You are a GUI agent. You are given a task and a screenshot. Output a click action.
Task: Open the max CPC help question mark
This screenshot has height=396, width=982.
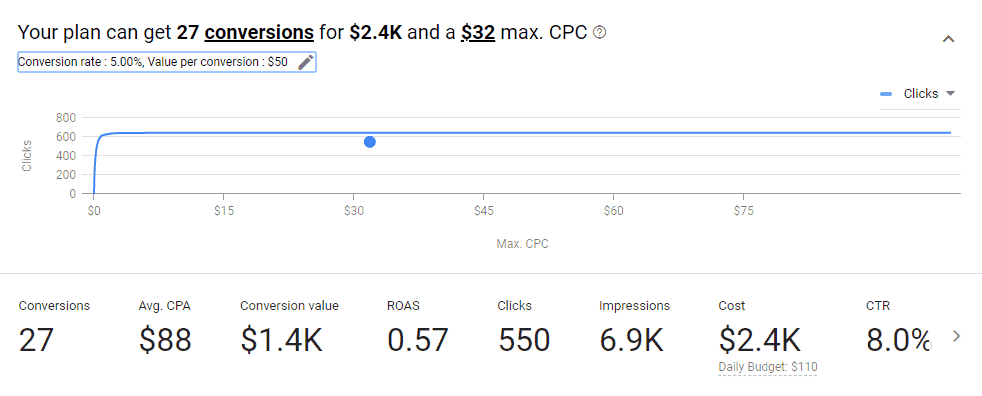coord(599,33)
